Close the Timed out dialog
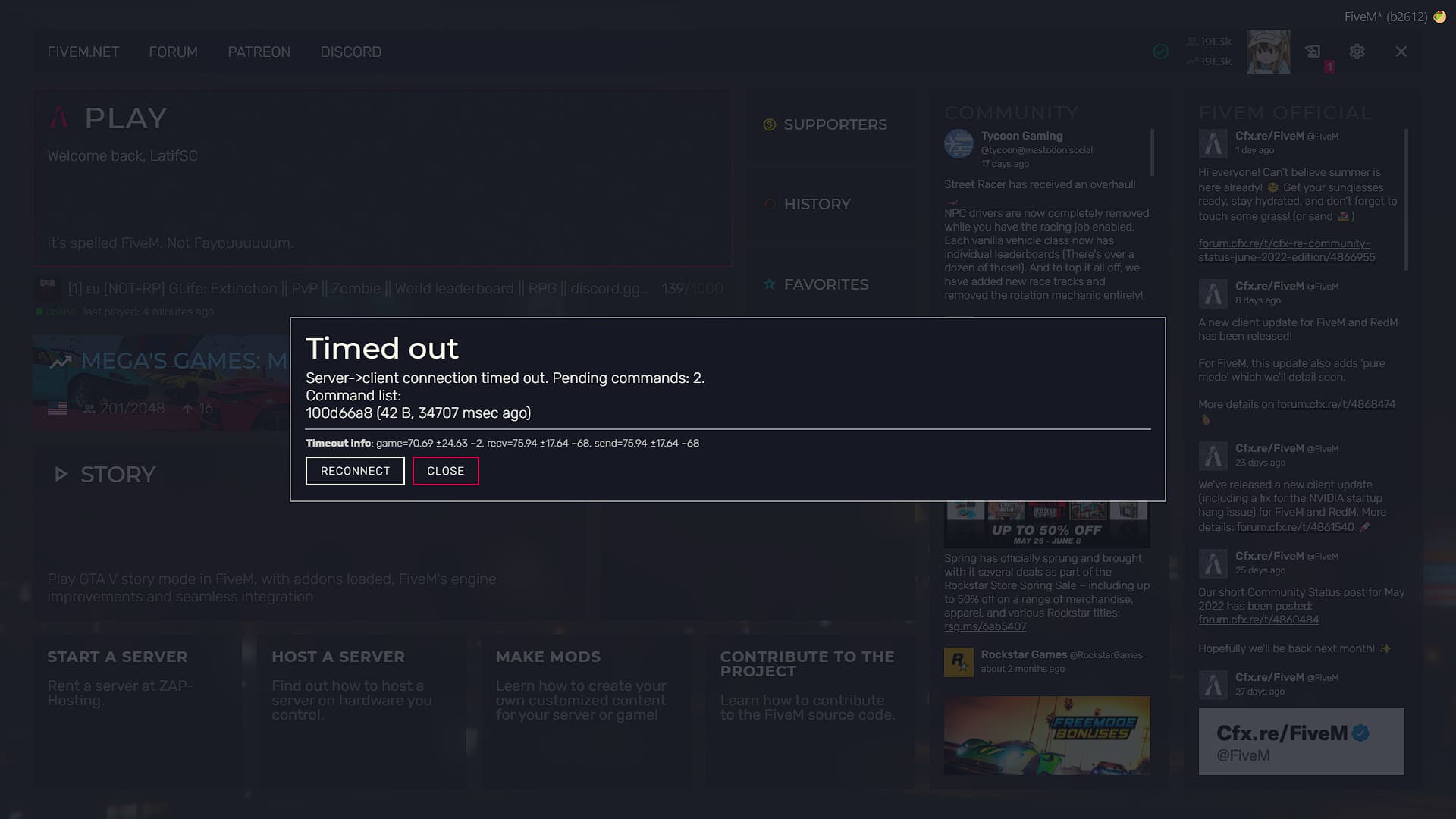Image resolution: width=1456 pixels, height=819 pixels. coord(445,471)
